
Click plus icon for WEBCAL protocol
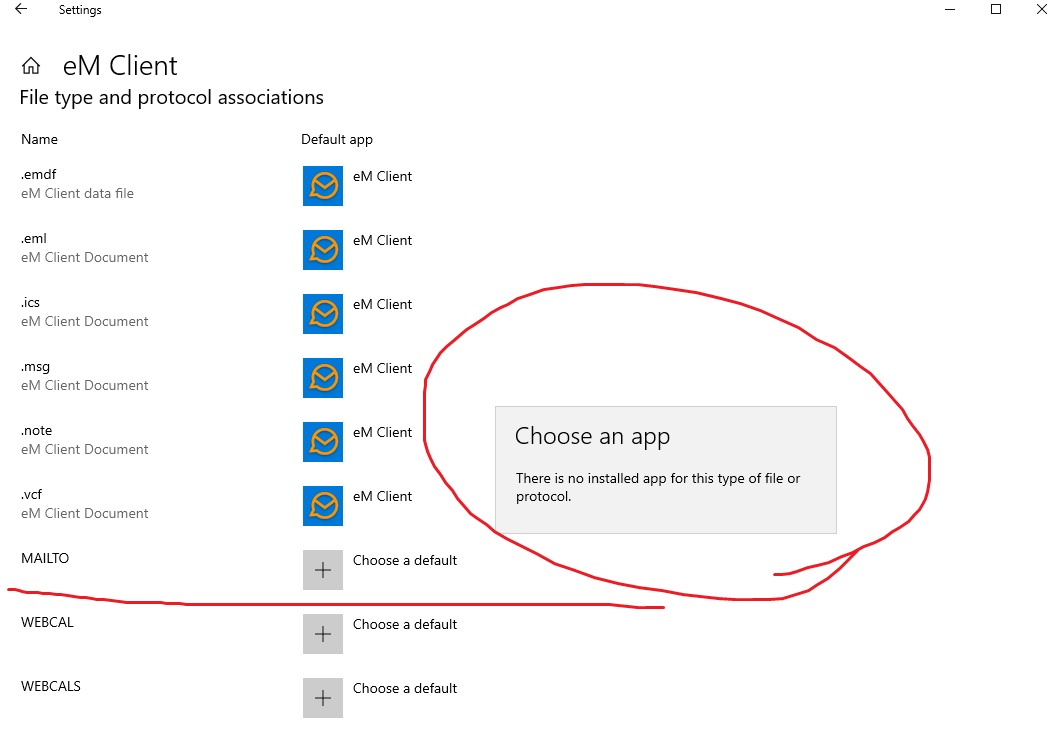pos(323,634)
